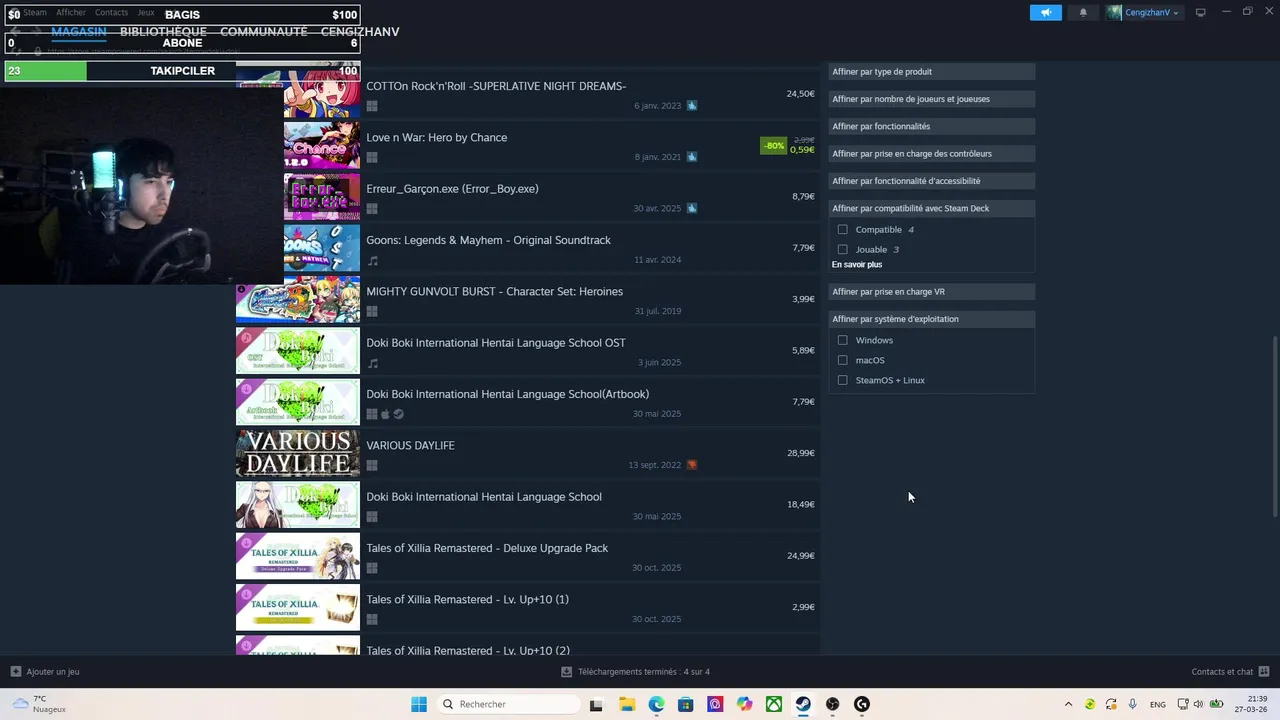Click Tales of Xillia Deluxe Upgrade Pack thumbnail
This screenshot has width=1280, height=720.
tap(298, 556)
